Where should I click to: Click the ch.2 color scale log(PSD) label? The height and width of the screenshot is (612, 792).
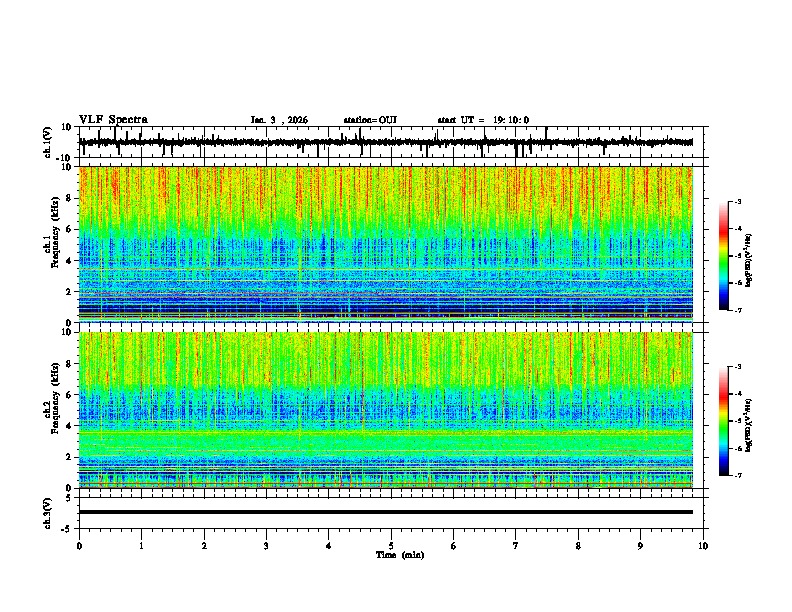(749, 425)
